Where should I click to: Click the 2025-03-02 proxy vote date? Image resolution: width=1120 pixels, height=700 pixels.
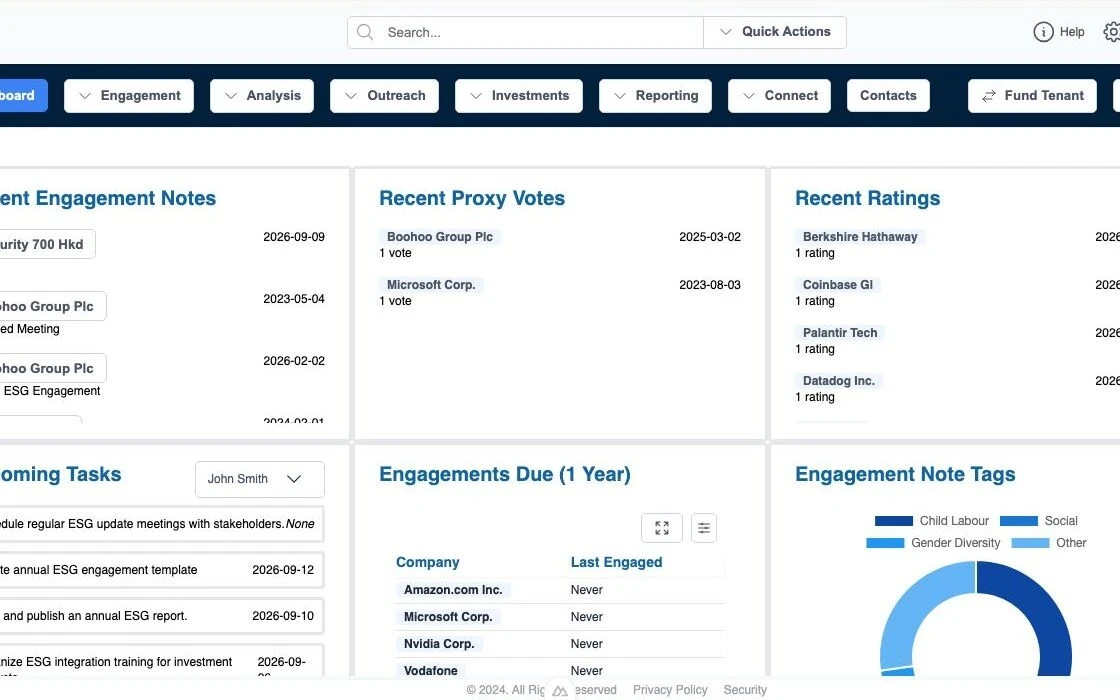709,237
